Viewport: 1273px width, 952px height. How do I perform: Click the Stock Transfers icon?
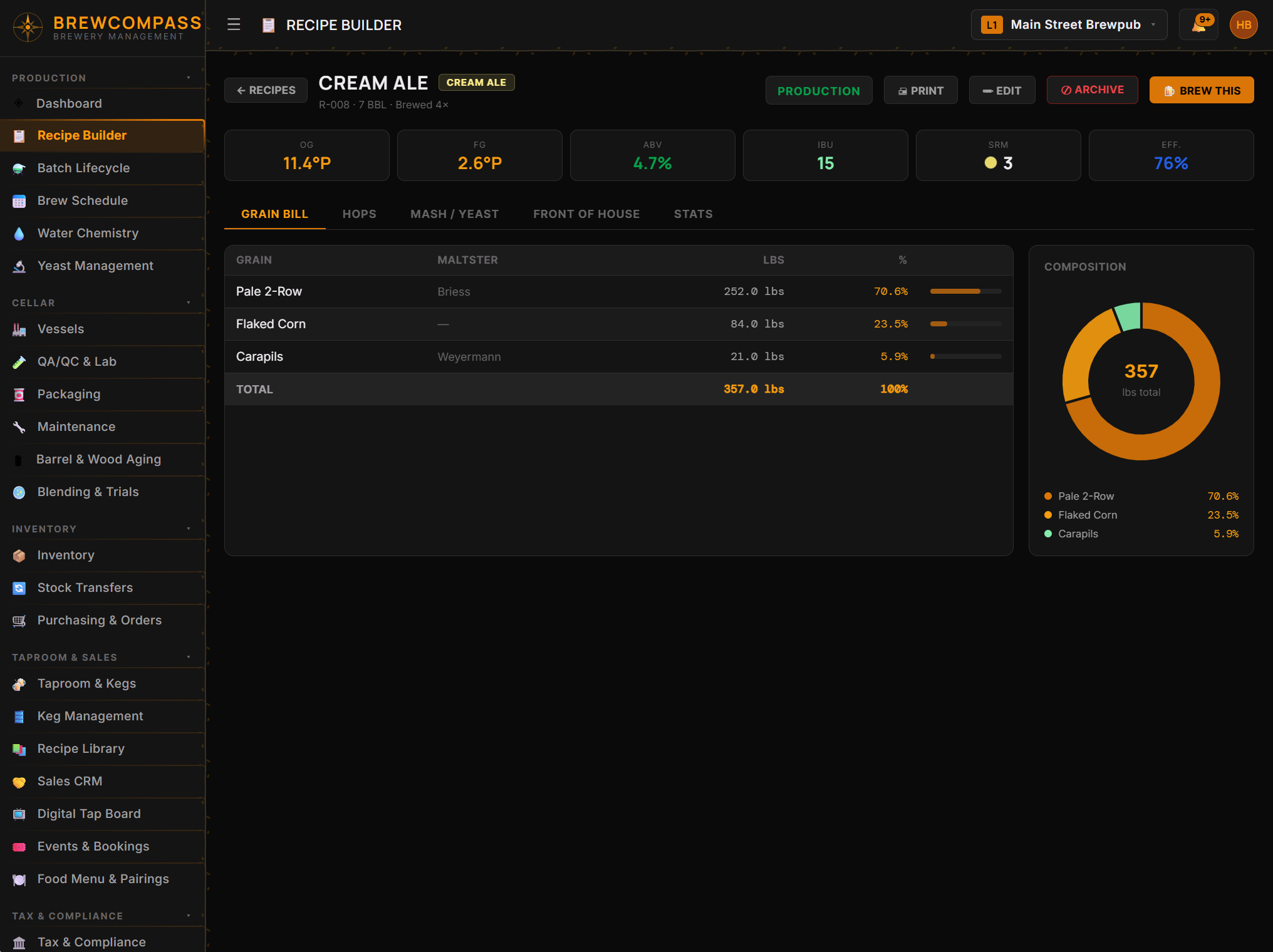[x=19, y=588]
